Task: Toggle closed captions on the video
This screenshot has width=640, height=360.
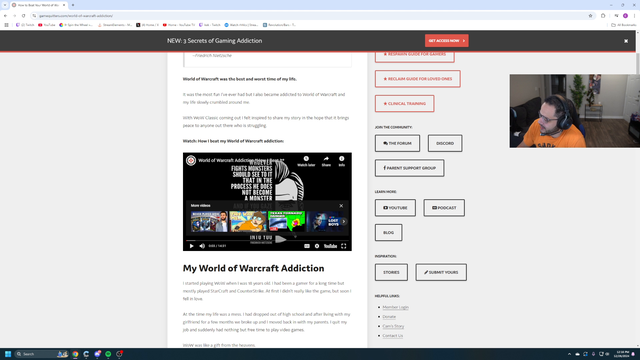Action: [x=307, y=246]
